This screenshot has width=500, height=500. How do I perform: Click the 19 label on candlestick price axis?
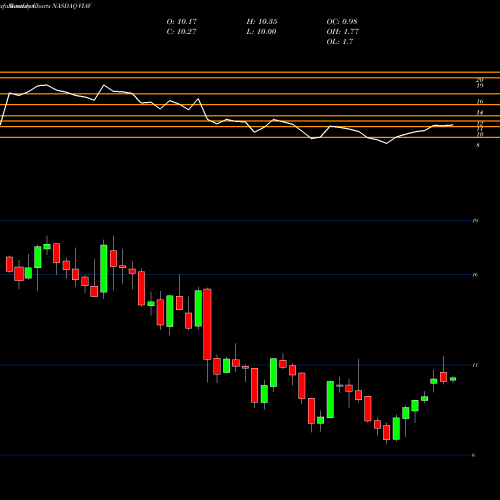[x=475, y=221]
